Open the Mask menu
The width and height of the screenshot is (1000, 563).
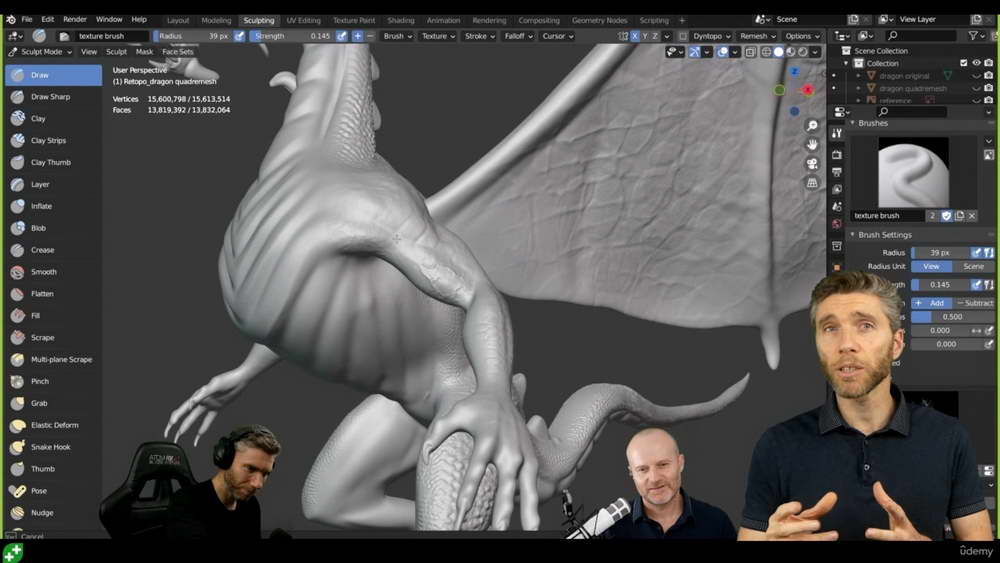(x=144, y=52)
